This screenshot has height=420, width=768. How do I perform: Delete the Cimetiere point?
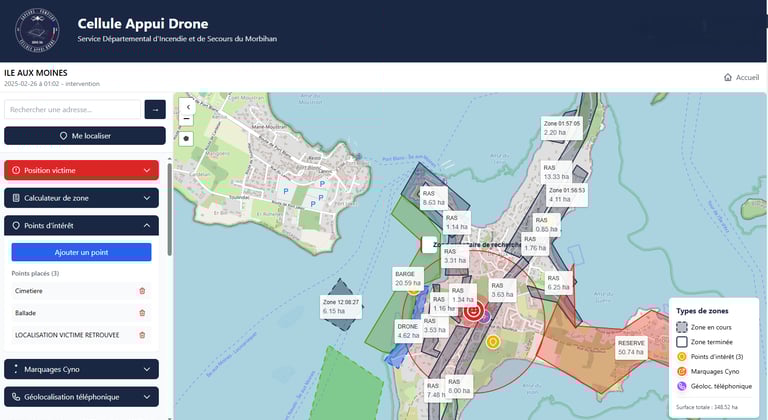(142, 291)
